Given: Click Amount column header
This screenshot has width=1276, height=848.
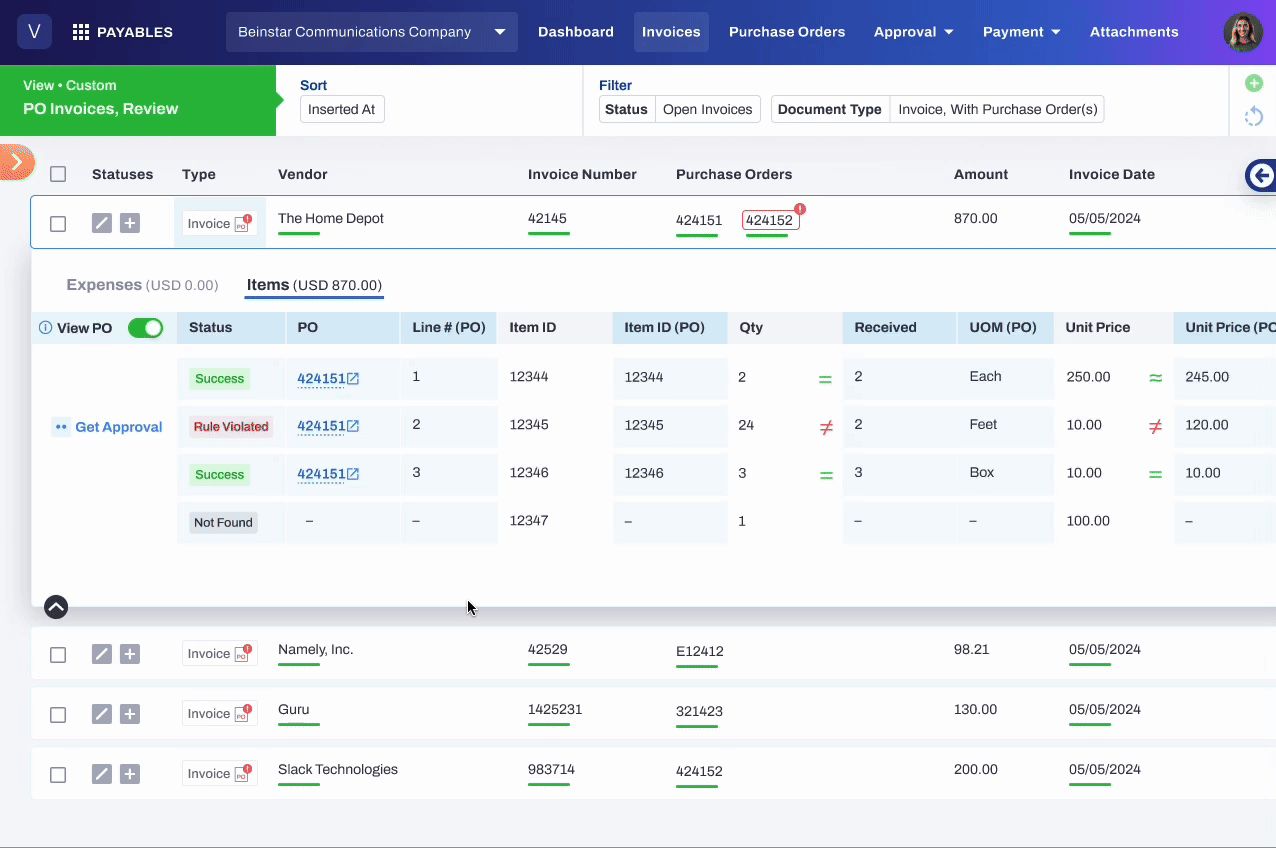Looking at the screenshot, I should click(981, 174).
